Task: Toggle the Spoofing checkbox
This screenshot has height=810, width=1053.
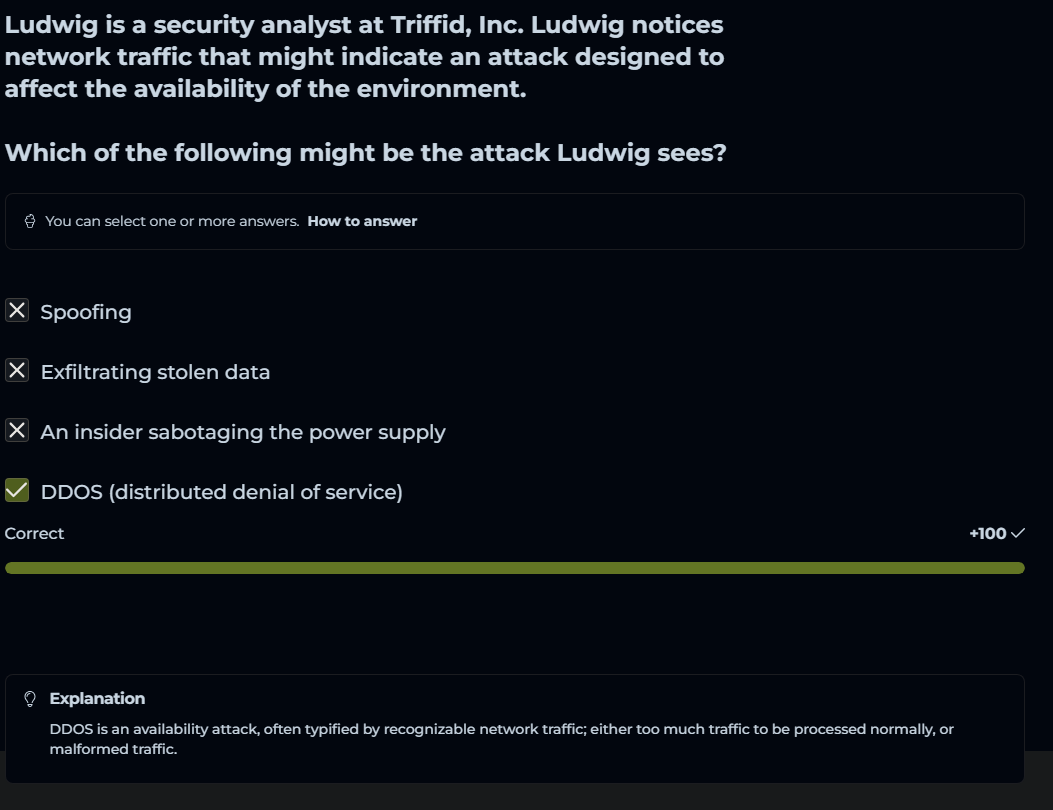Action: (17, 311)
